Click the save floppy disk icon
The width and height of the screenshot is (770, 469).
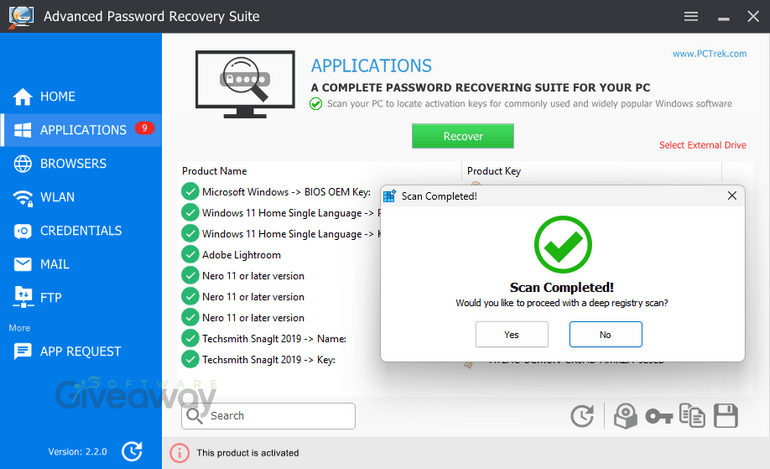point(726,415)
